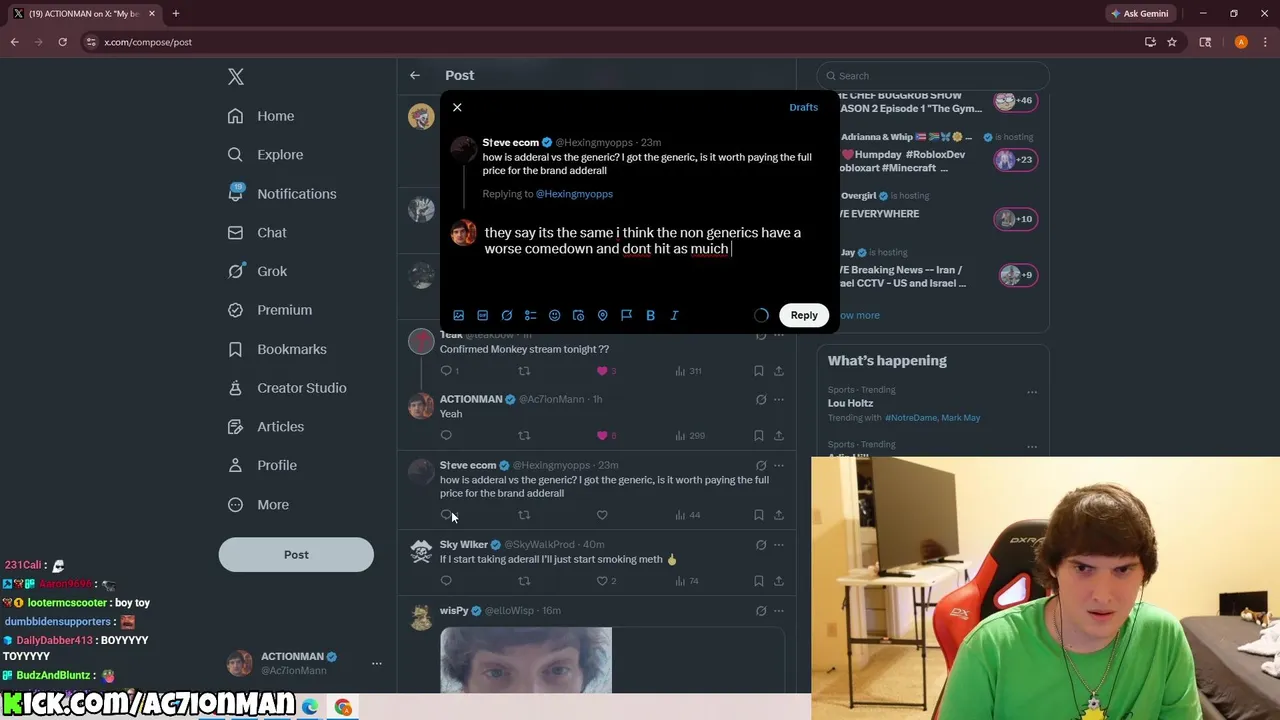Bookmark the Steve ecom feed post

pyautogui.click(x=759, y=515)
